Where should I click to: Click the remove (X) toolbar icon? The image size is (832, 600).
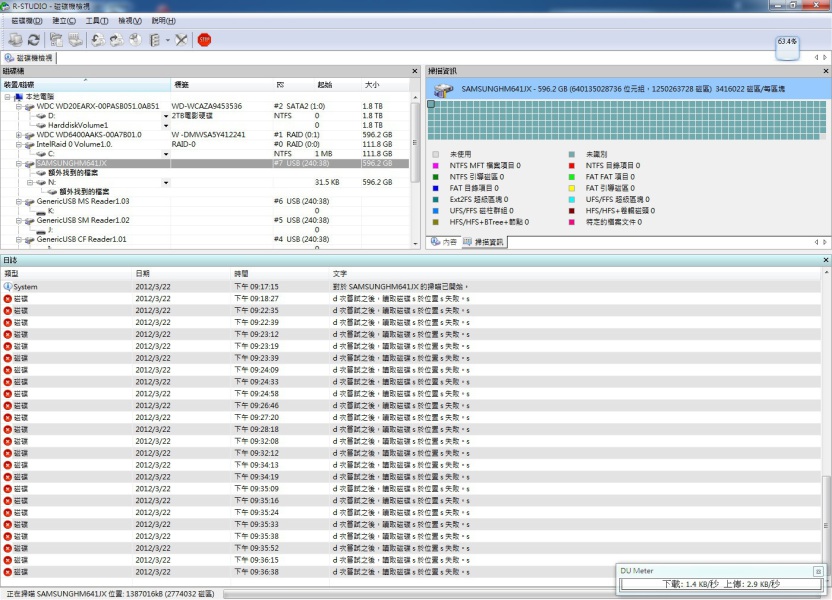(x=181, y=40)
